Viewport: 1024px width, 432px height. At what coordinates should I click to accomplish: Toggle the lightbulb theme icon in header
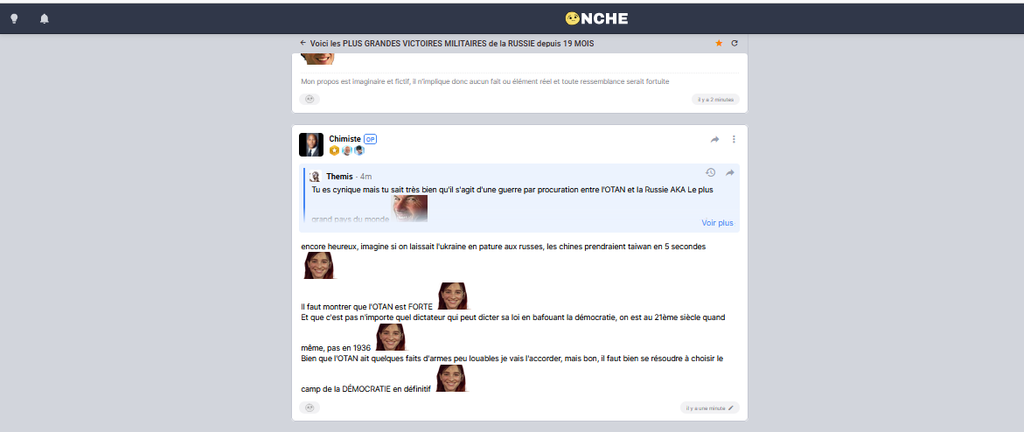[14, 18]
